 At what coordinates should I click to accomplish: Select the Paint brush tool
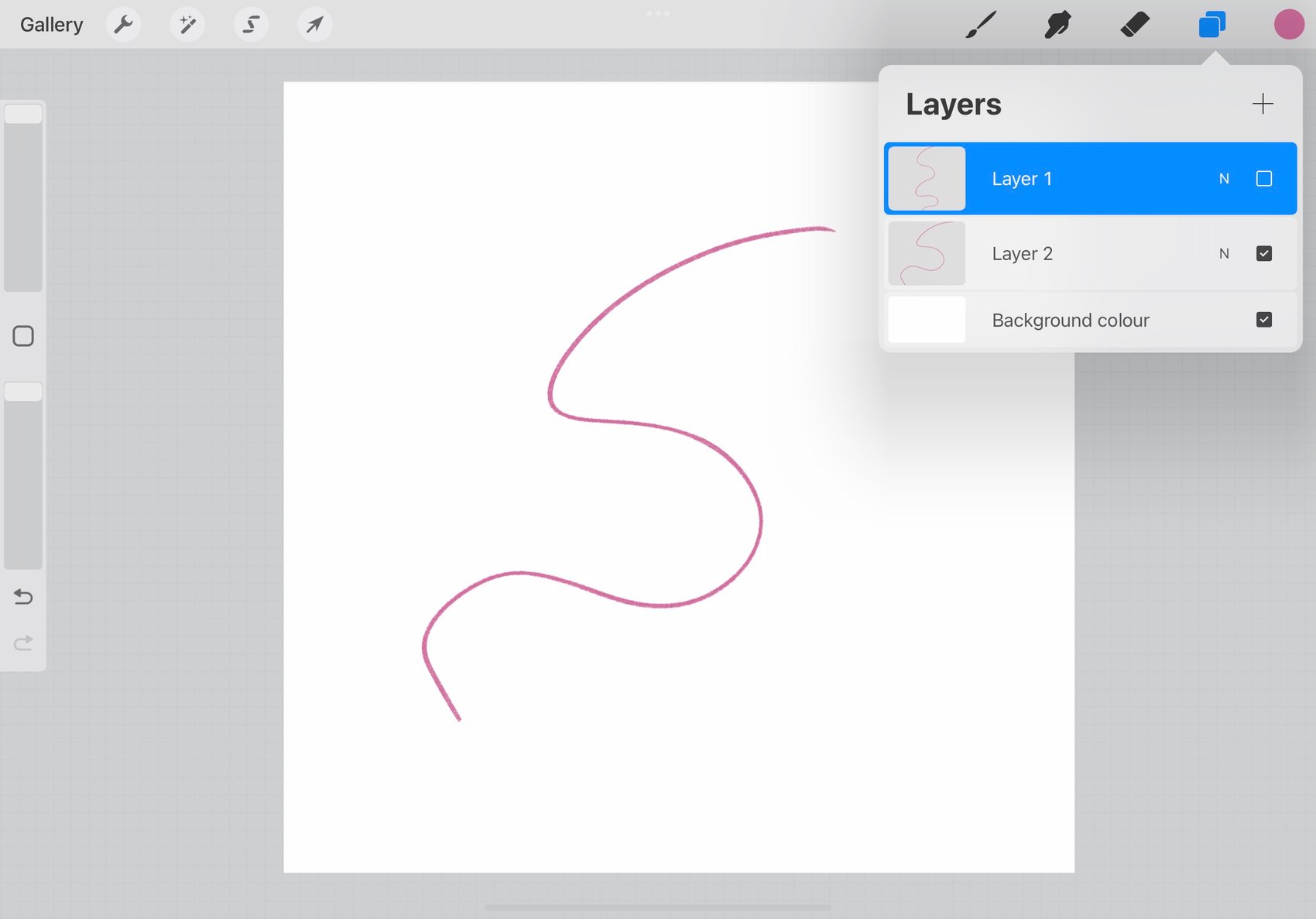981,25
